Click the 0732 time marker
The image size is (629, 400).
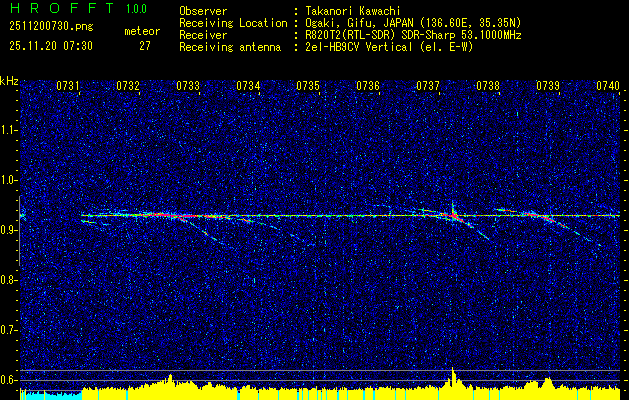128,85
